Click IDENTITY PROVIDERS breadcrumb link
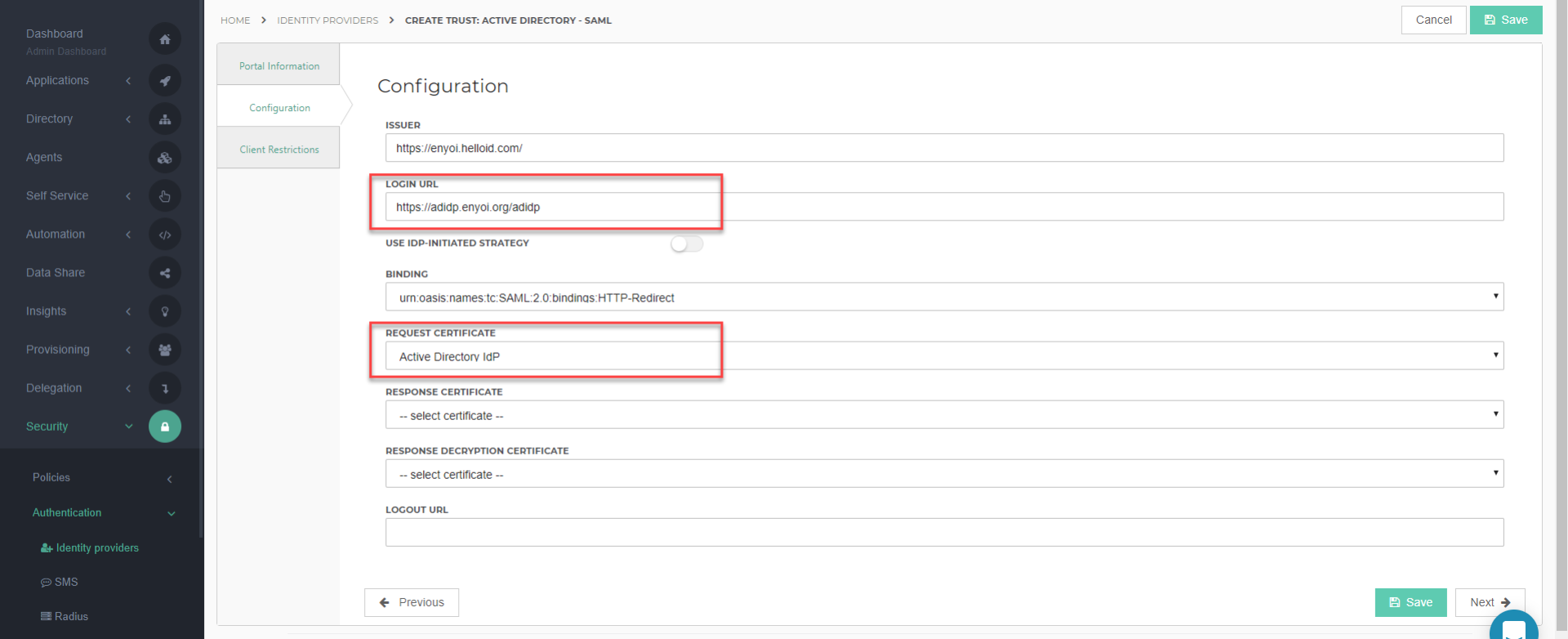The image size is (1568, 639). pyautogui.click(x=327, y=20)
